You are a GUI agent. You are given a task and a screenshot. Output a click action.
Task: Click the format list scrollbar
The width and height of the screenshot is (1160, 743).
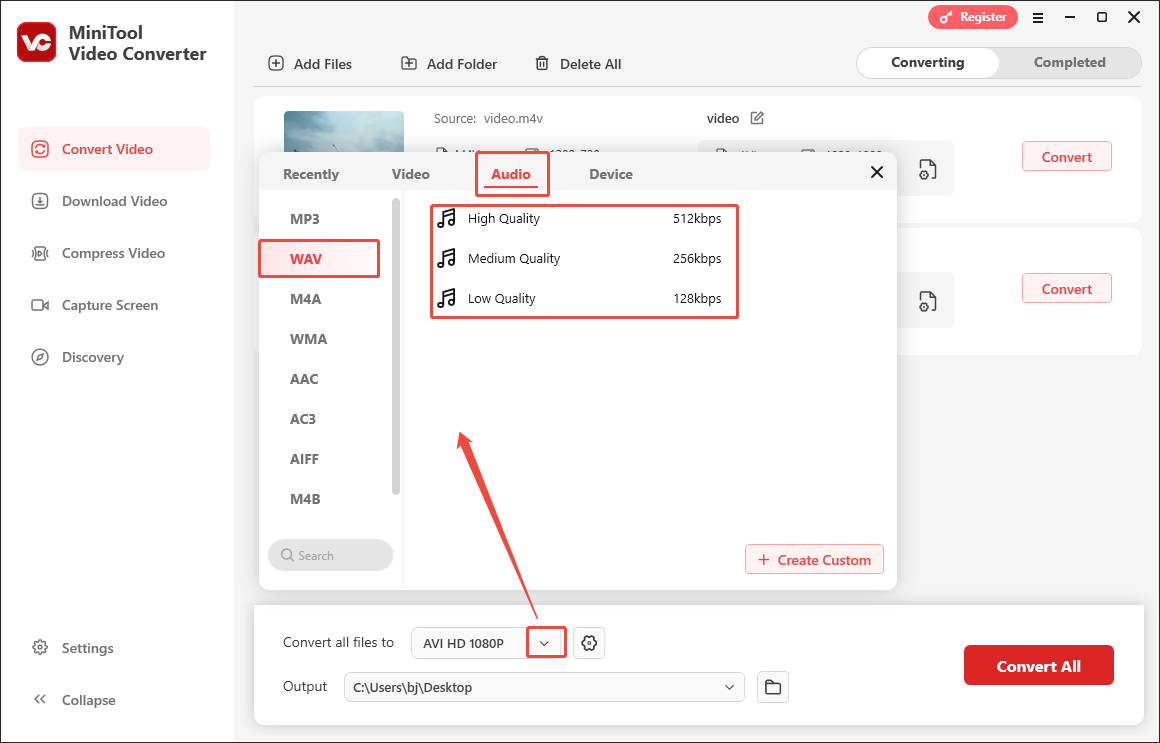click(396, 346)
